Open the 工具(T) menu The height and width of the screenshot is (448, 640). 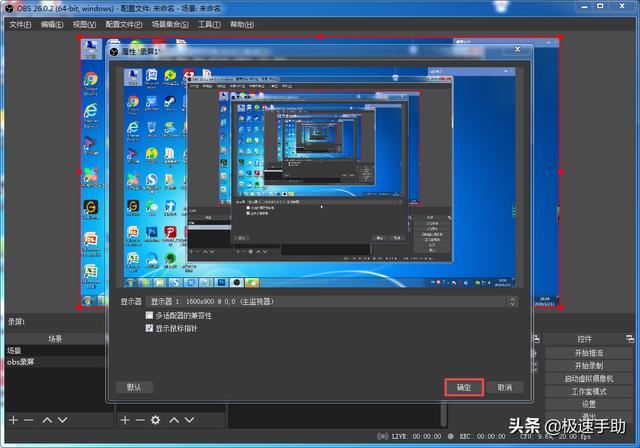(x=209, y=24)
